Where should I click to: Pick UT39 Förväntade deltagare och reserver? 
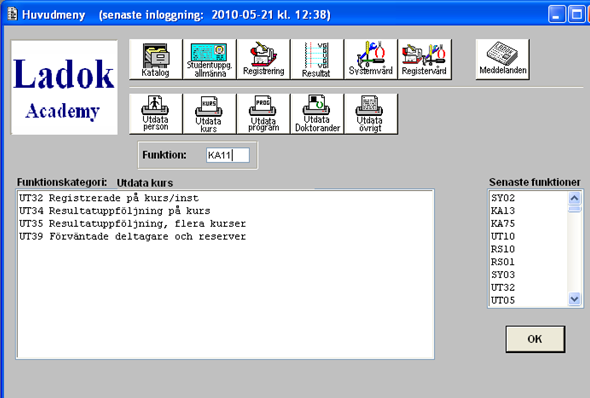pyautogui.click(x=132, y=236)
